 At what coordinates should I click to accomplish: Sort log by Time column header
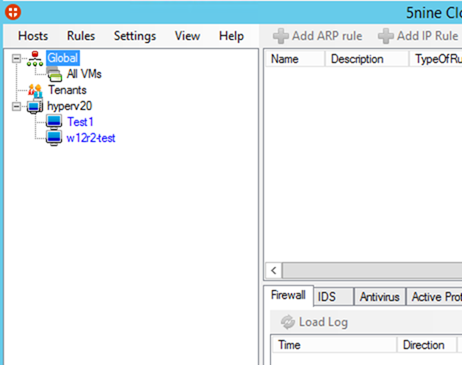[334, 345]
